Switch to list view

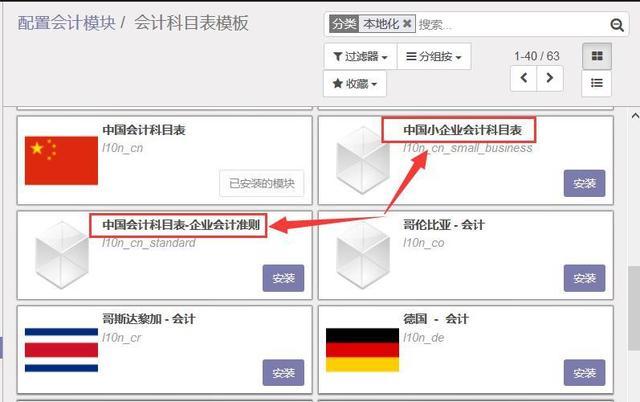point(597,83)
